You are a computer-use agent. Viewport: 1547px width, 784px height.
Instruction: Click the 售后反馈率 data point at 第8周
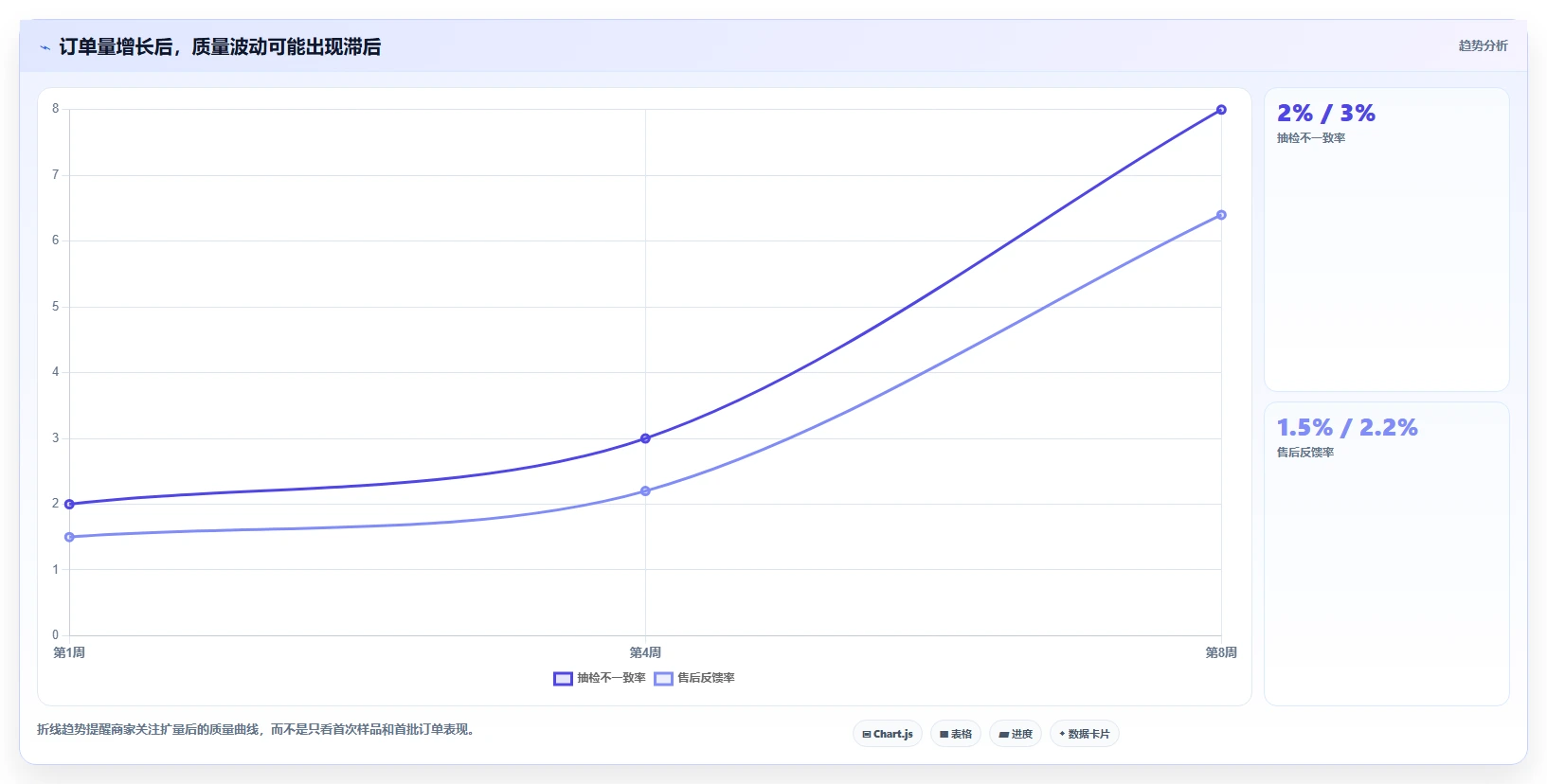1221,215
